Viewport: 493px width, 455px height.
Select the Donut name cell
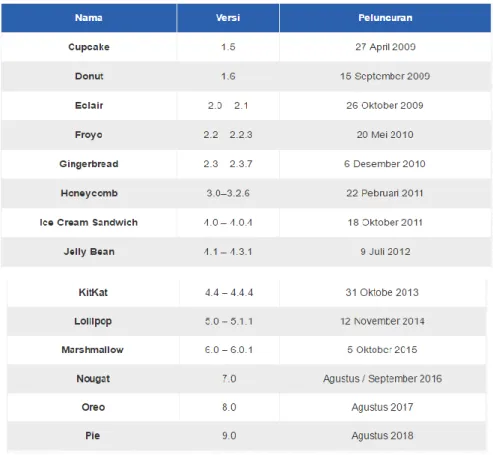pyautogui.click(x=89, y=76)
